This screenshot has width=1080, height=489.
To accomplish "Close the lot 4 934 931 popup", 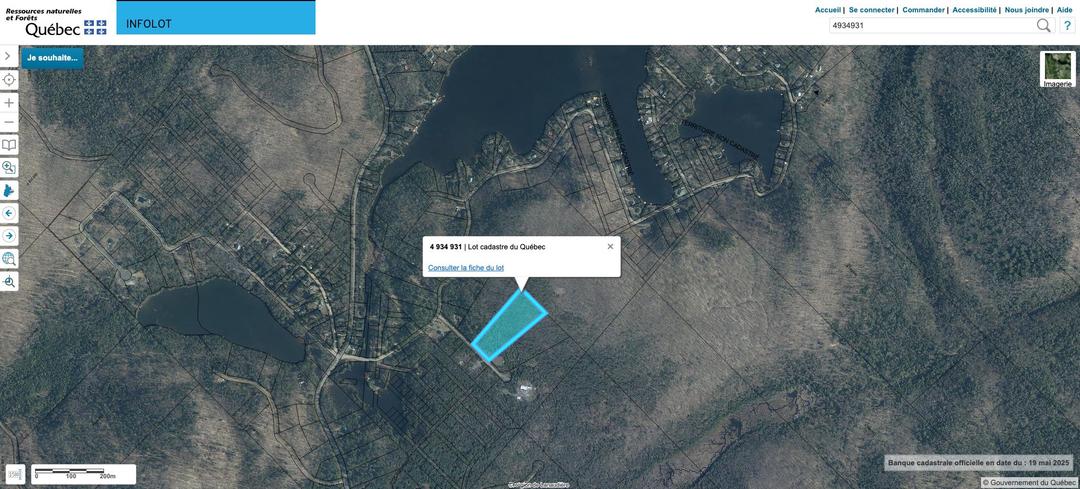I will (x=610, y=246).
